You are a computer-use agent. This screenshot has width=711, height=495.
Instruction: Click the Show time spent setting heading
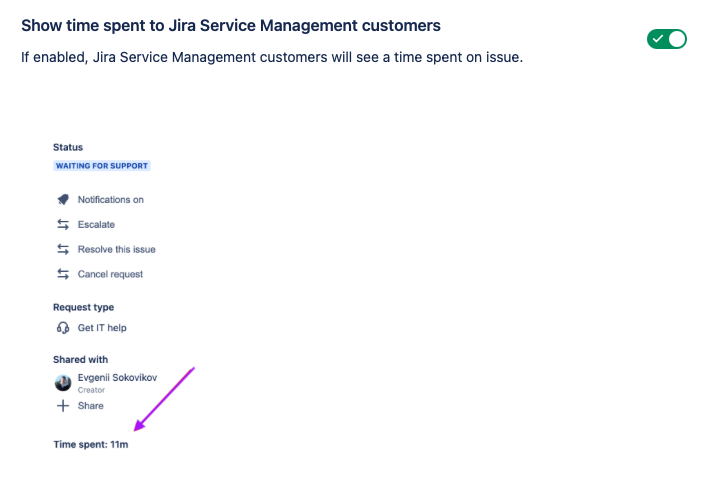pos(231,25)
